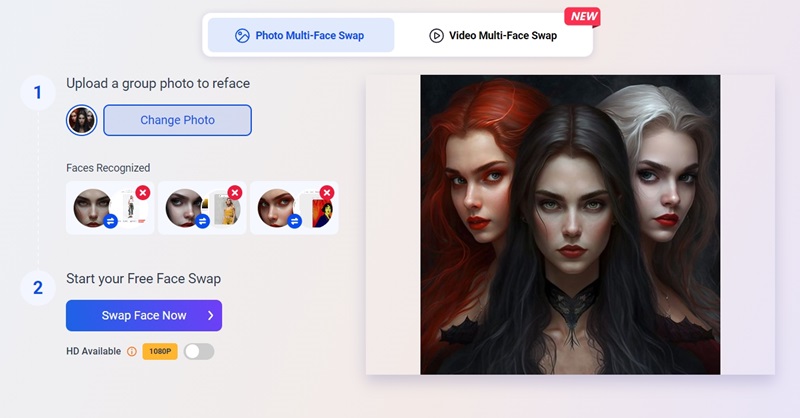Click swap icon on first recognized face
The height and width of the screenshot is (418, 800).
111,221
